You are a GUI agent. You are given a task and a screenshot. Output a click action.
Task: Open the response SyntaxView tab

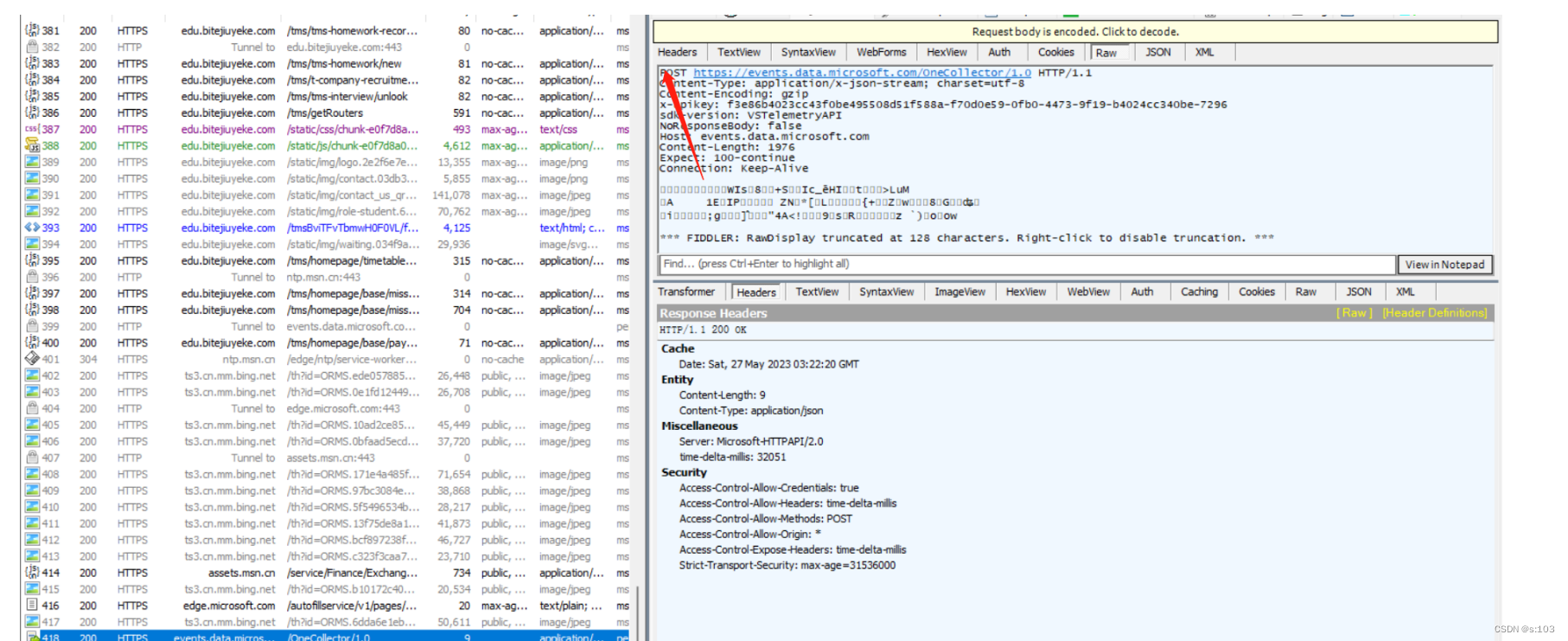pos(886,292)
